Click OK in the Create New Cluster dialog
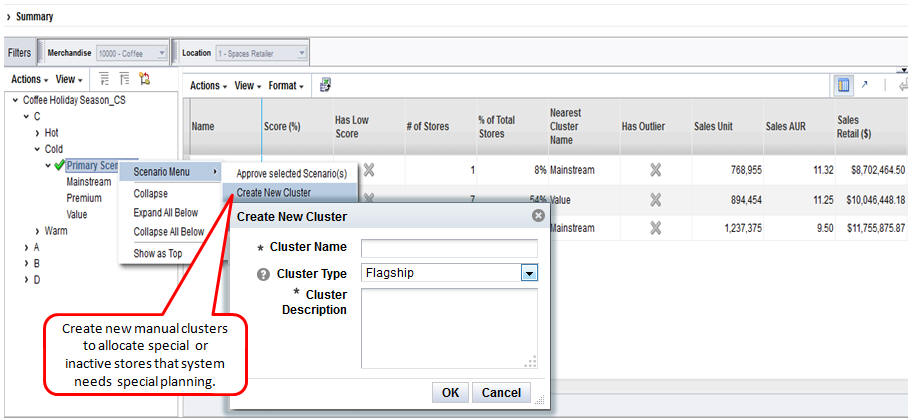 (x=450, y=393)
